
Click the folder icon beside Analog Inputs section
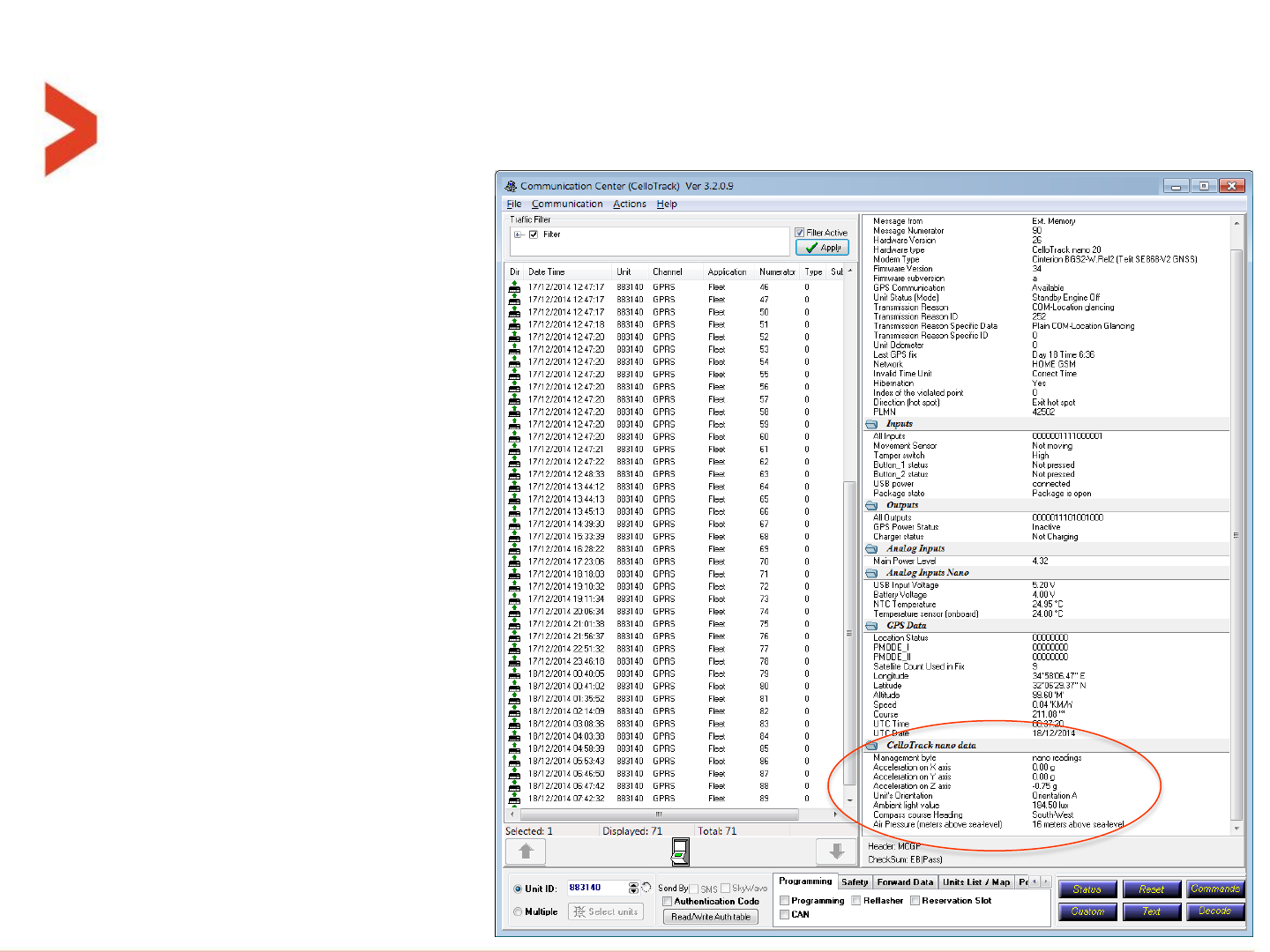[872, 548]
